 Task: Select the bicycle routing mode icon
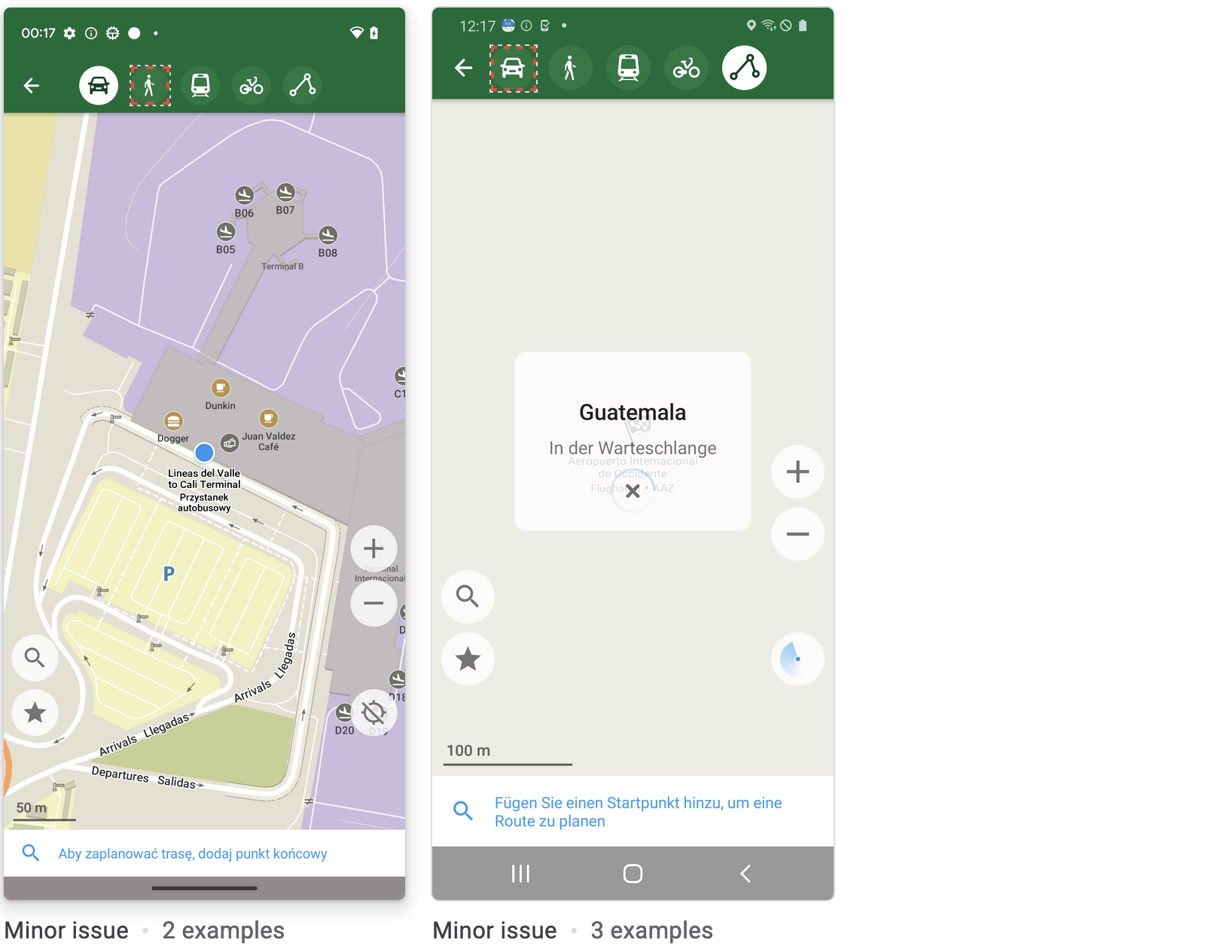(x=251, y=85)
